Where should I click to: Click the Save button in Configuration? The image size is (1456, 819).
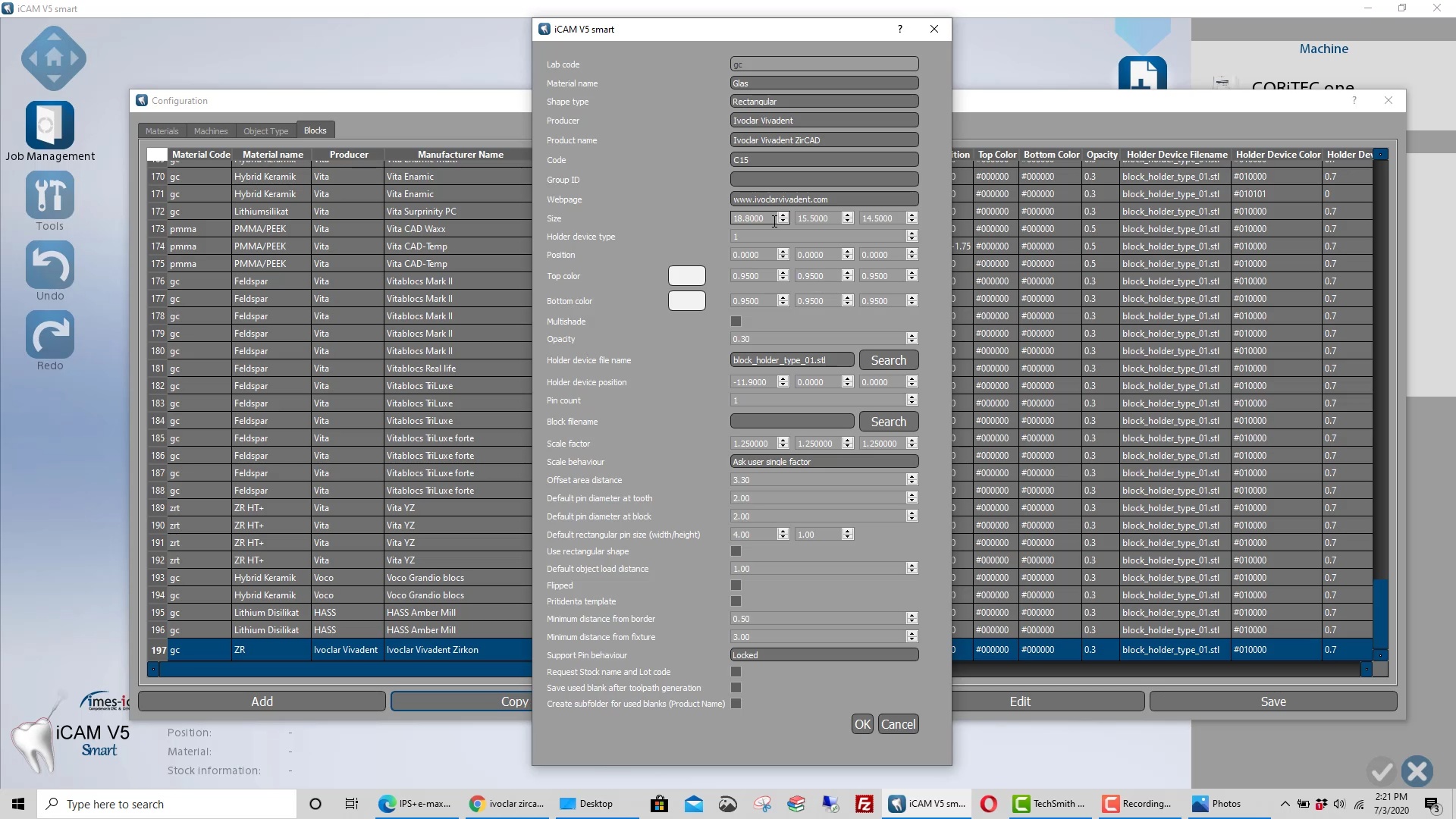pos(1273,701)
